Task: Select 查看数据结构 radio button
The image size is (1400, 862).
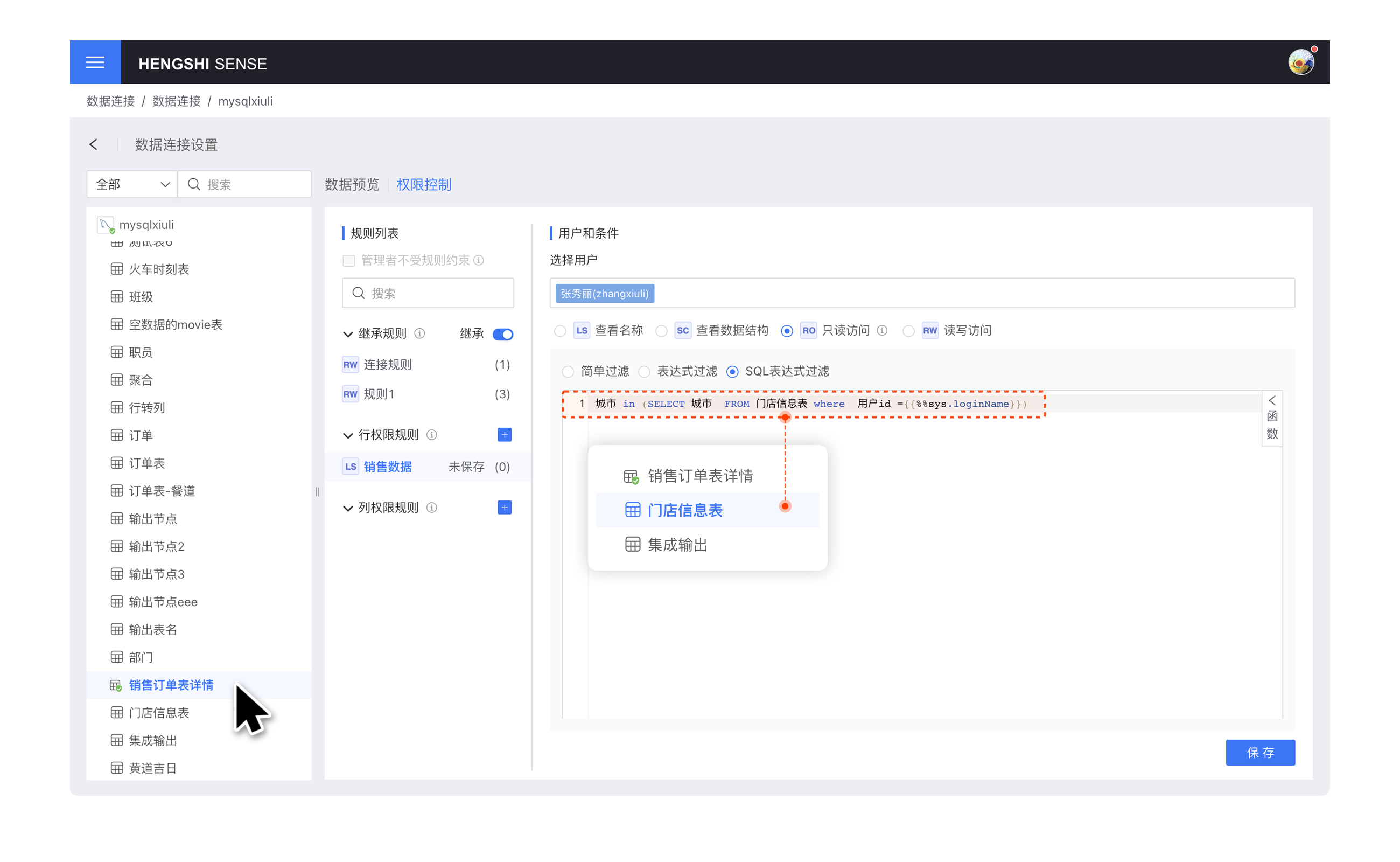Action: [661, 331]
